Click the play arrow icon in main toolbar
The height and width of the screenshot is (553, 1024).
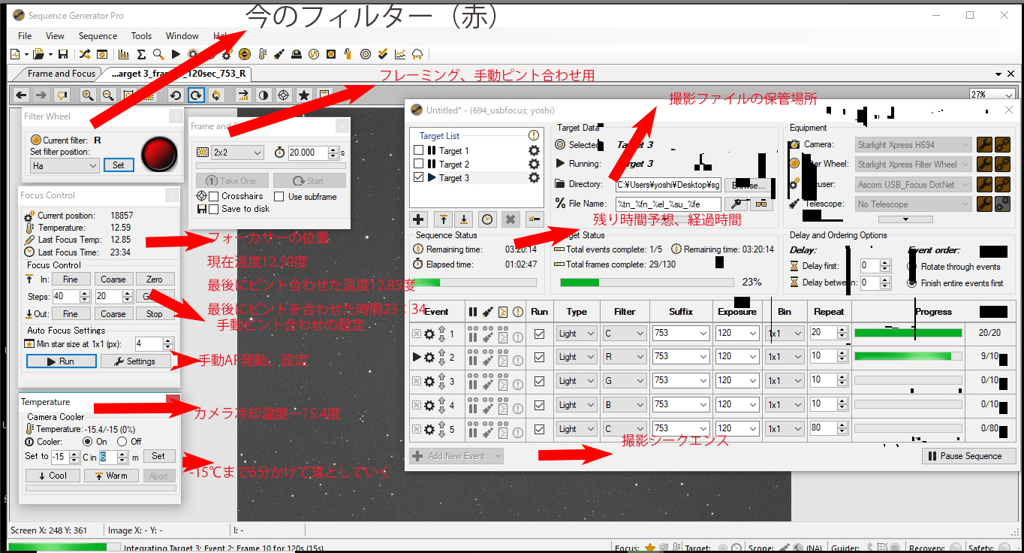click(x=176, y=54)
